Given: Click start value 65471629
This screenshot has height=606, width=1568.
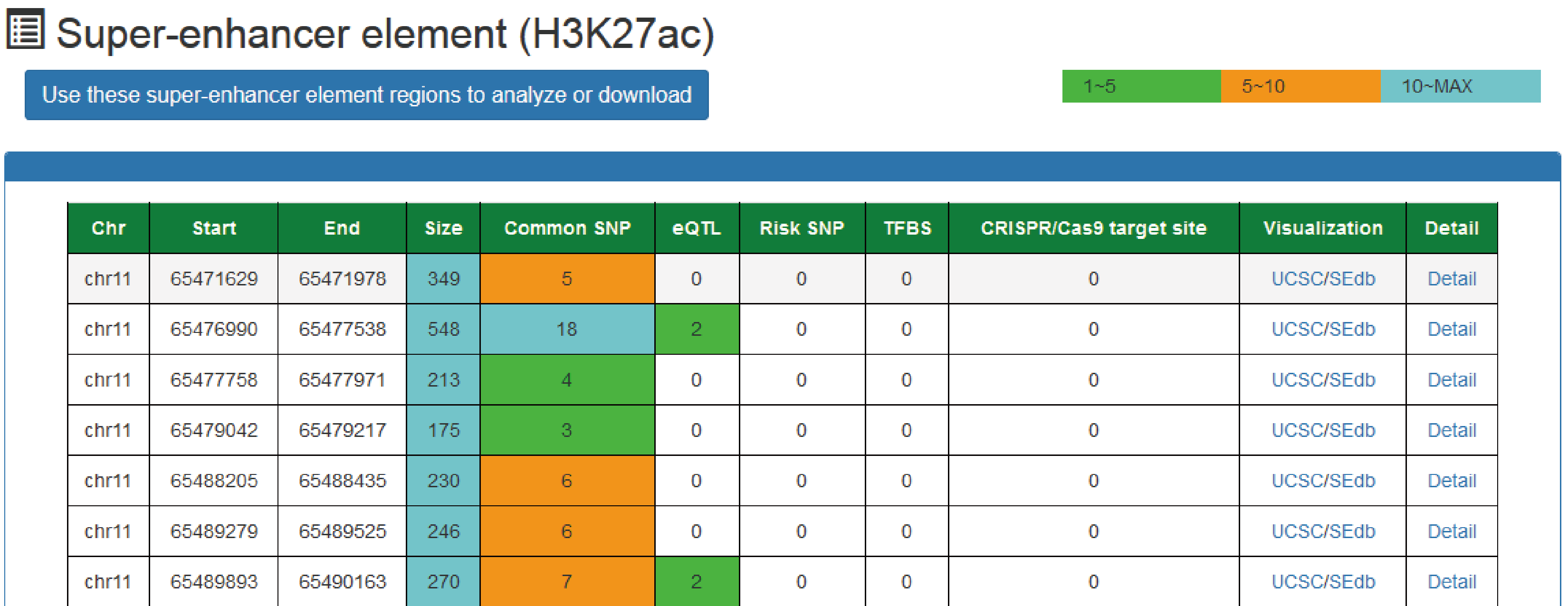Looking at the screenshot, I should click(x=214, y=279).
